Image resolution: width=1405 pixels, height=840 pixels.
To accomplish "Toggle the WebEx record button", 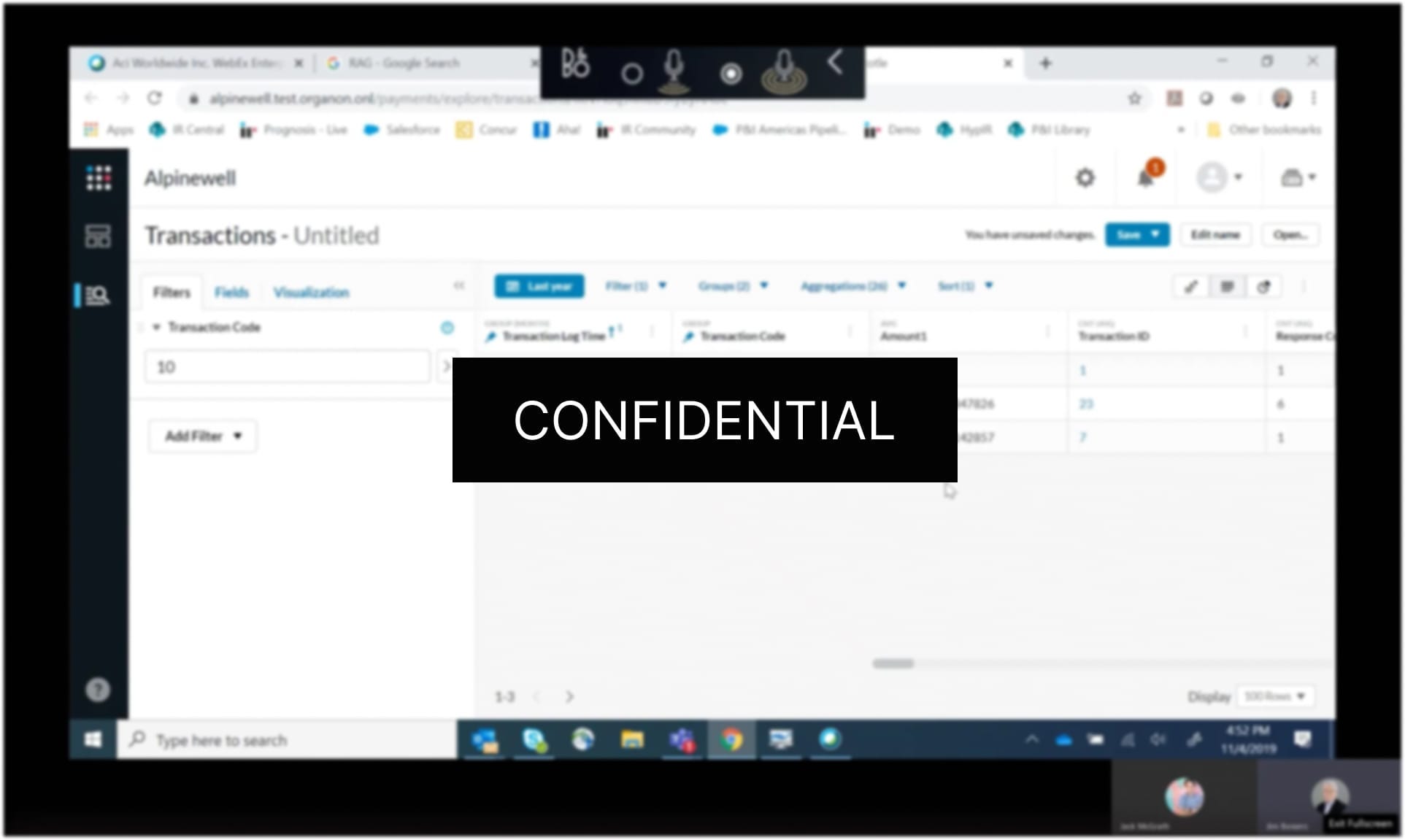I will (x=731, y=73).
